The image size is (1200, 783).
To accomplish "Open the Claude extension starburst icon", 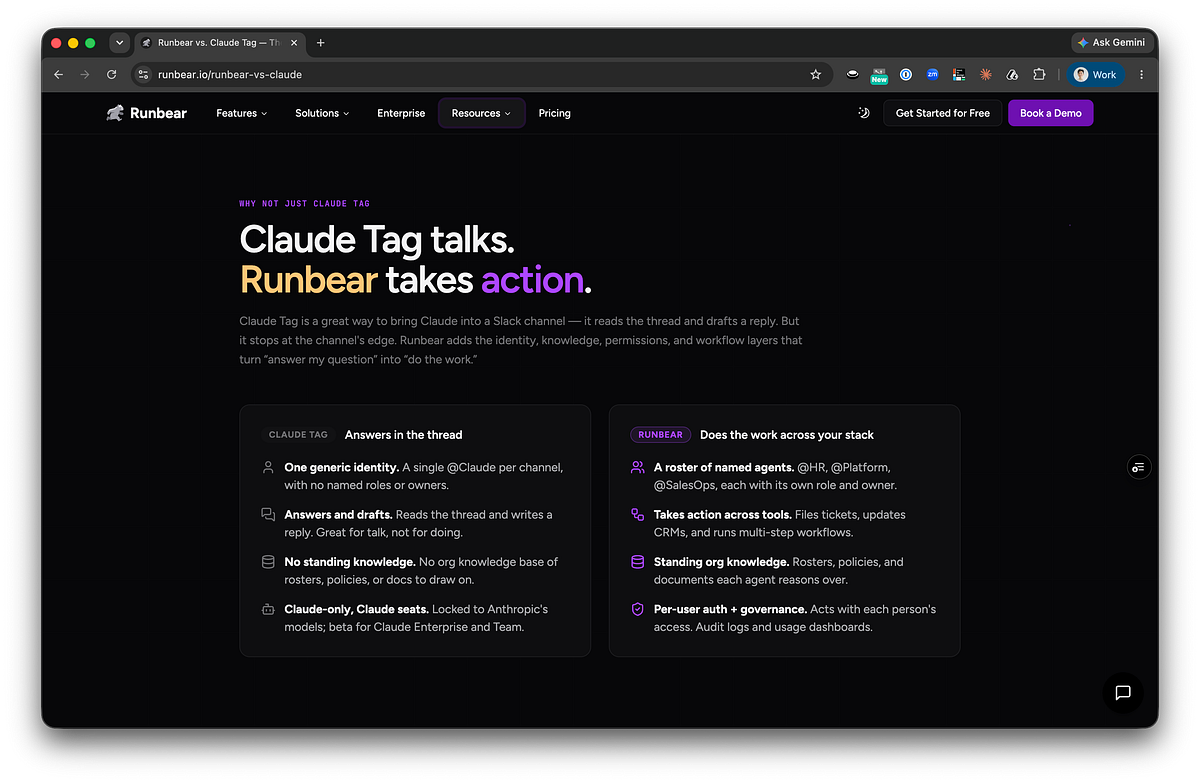I will coord(985,74).
